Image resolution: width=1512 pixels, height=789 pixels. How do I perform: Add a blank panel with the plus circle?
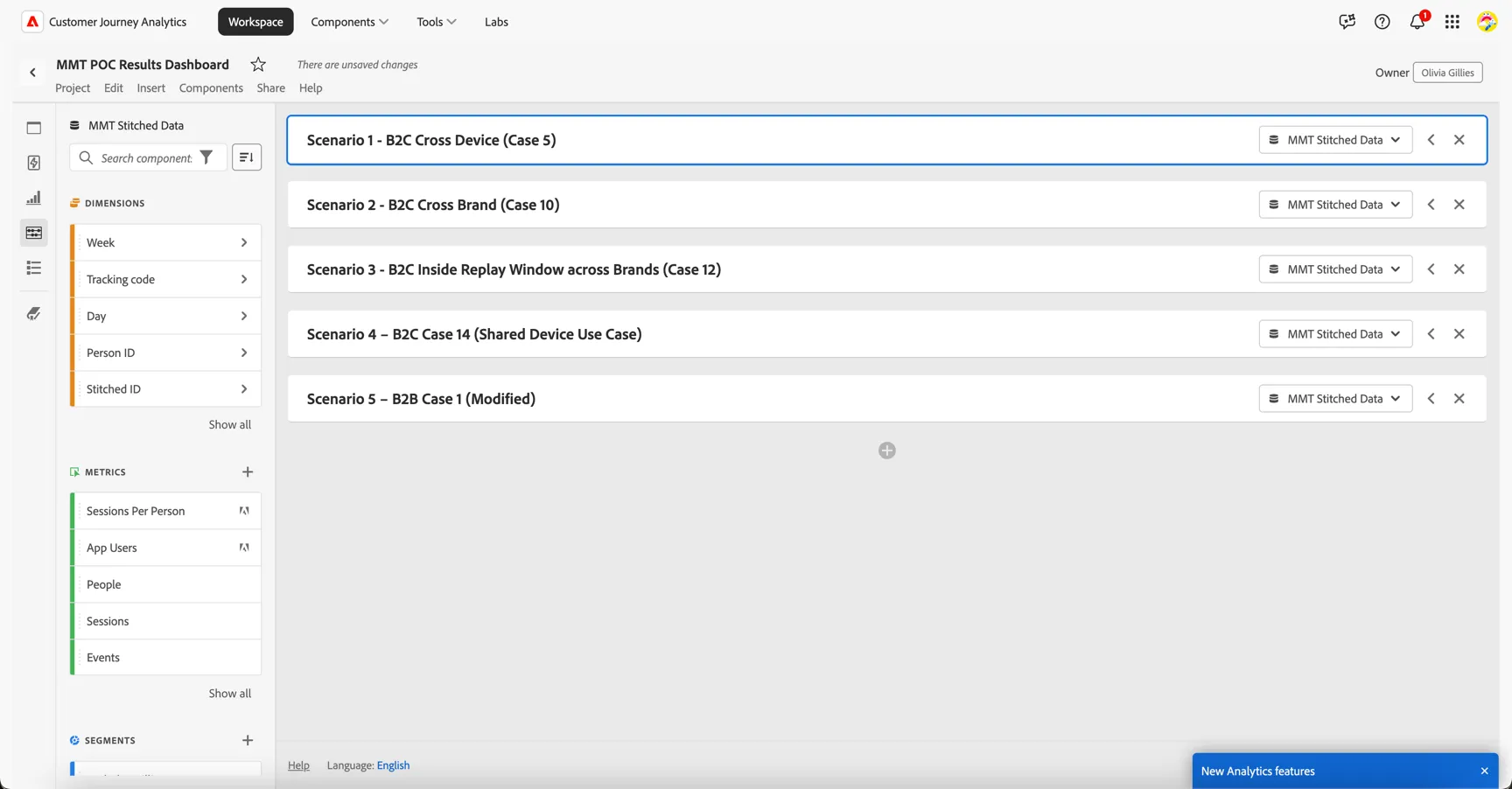(887, 450)
